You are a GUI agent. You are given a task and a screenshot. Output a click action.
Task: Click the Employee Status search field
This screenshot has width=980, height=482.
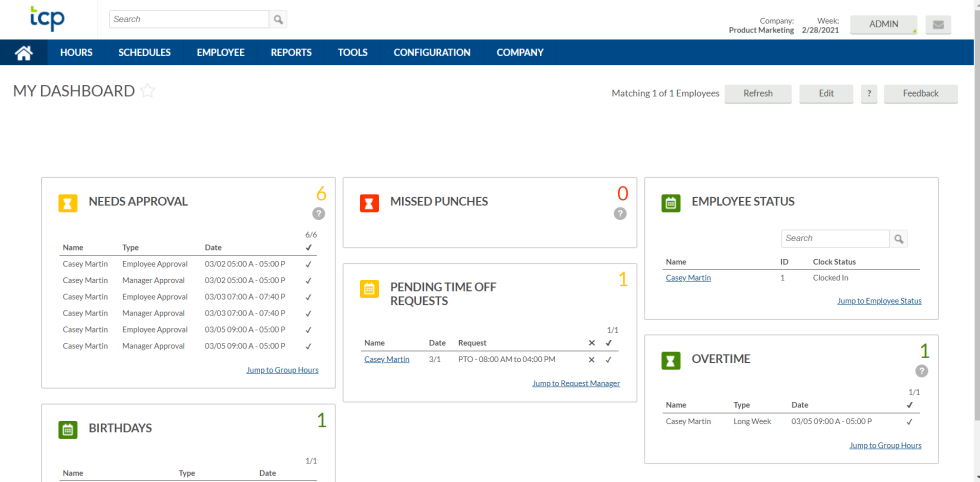(835, 239)
